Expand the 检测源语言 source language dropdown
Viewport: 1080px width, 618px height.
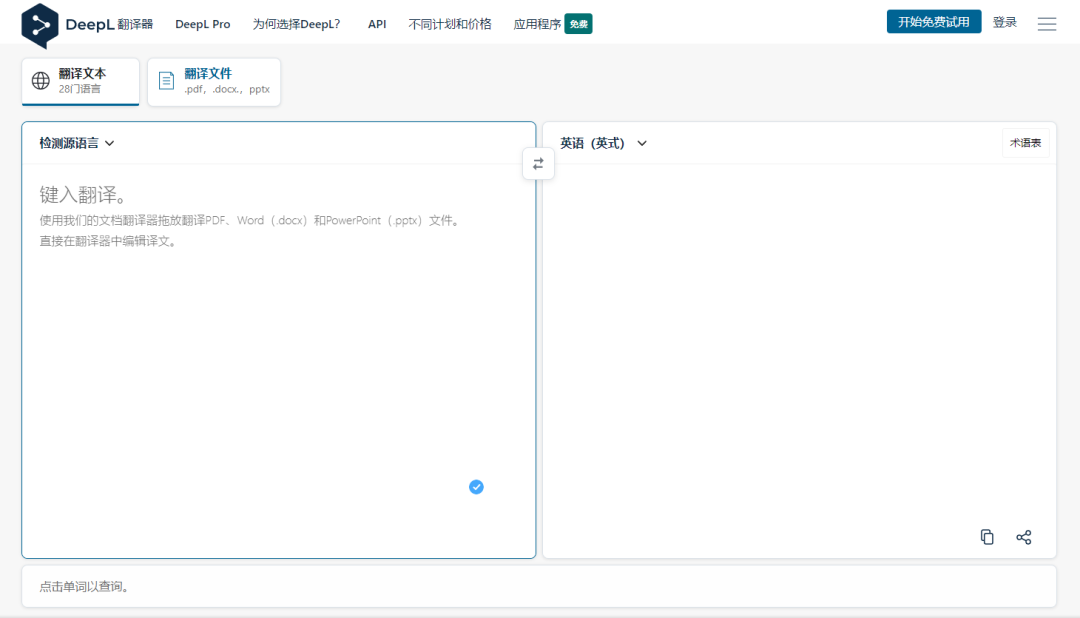tap(77, 143)
